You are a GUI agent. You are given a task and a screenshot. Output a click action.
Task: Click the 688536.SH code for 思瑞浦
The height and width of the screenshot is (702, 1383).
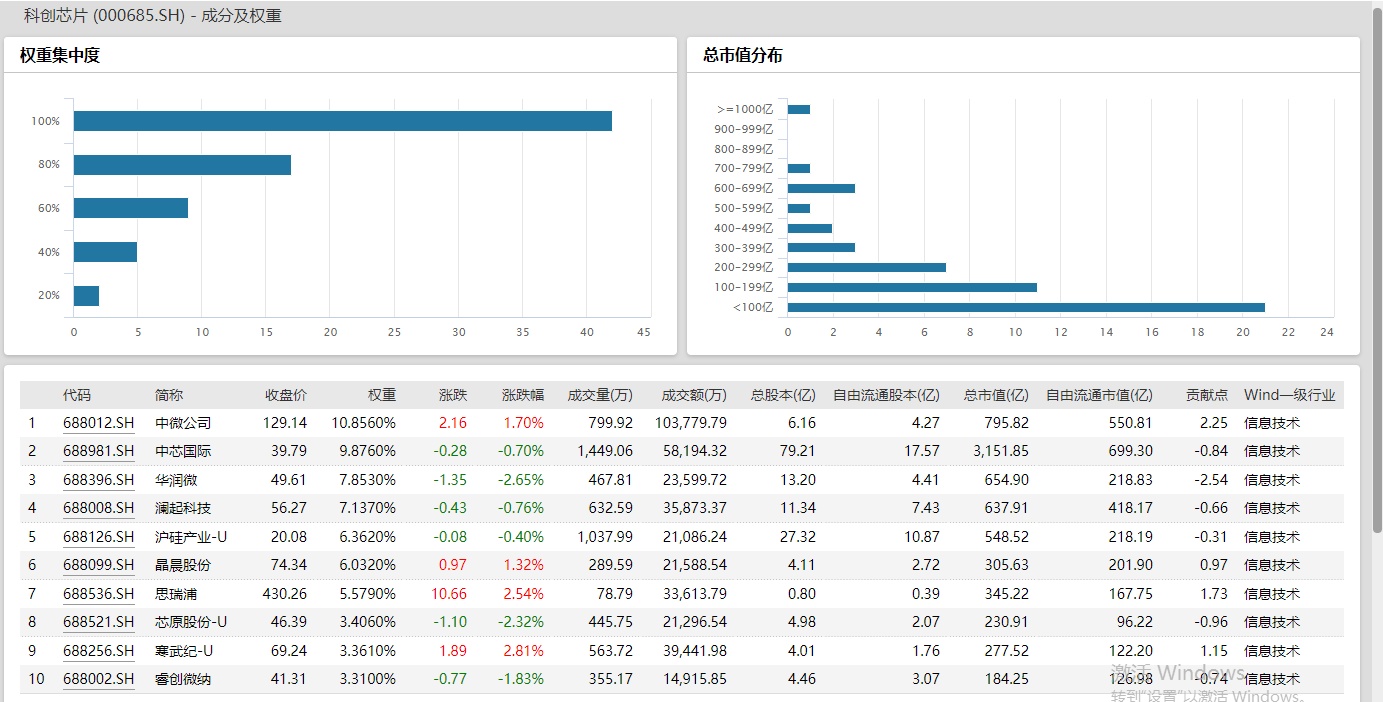coord(98,594)
